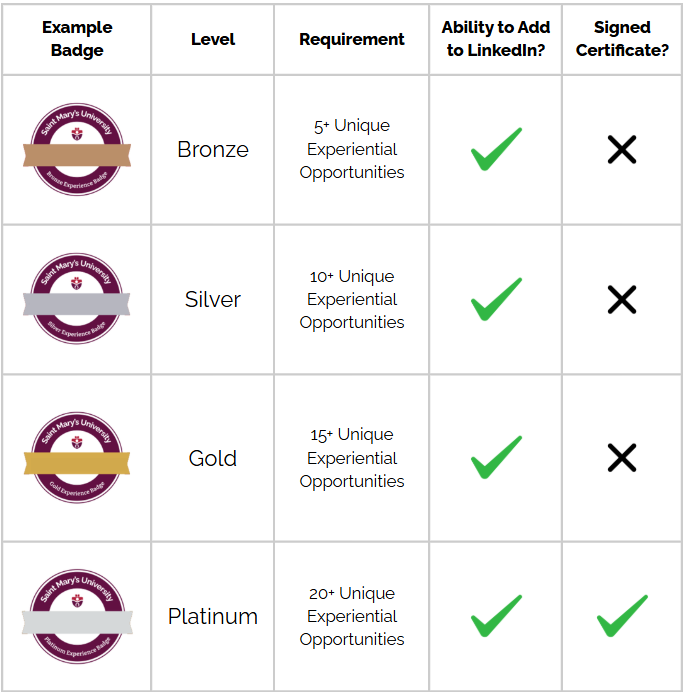
Task: Click the Bronze signed certificate X mark
Action: pyautogui.click(x=622, y=150)
